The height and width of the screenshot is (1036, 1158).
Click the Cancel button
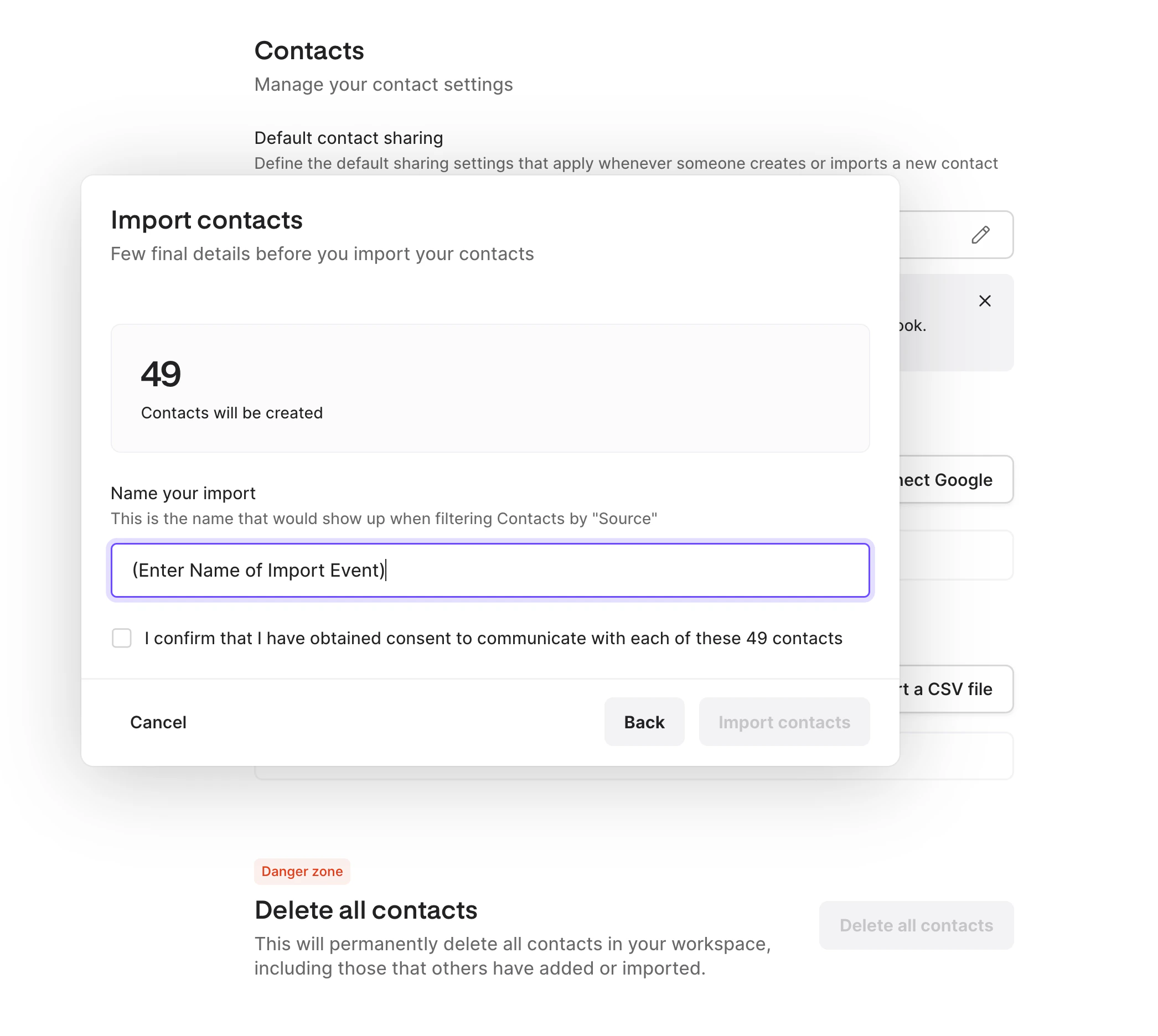pos(158,722)
